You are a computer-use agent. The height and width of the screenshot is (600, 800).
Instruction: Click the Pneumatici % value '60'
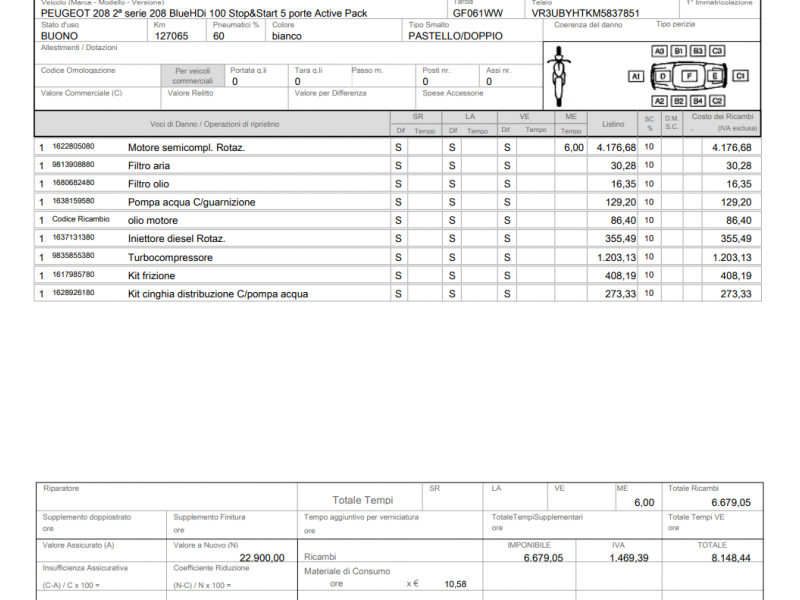point(219,36)
